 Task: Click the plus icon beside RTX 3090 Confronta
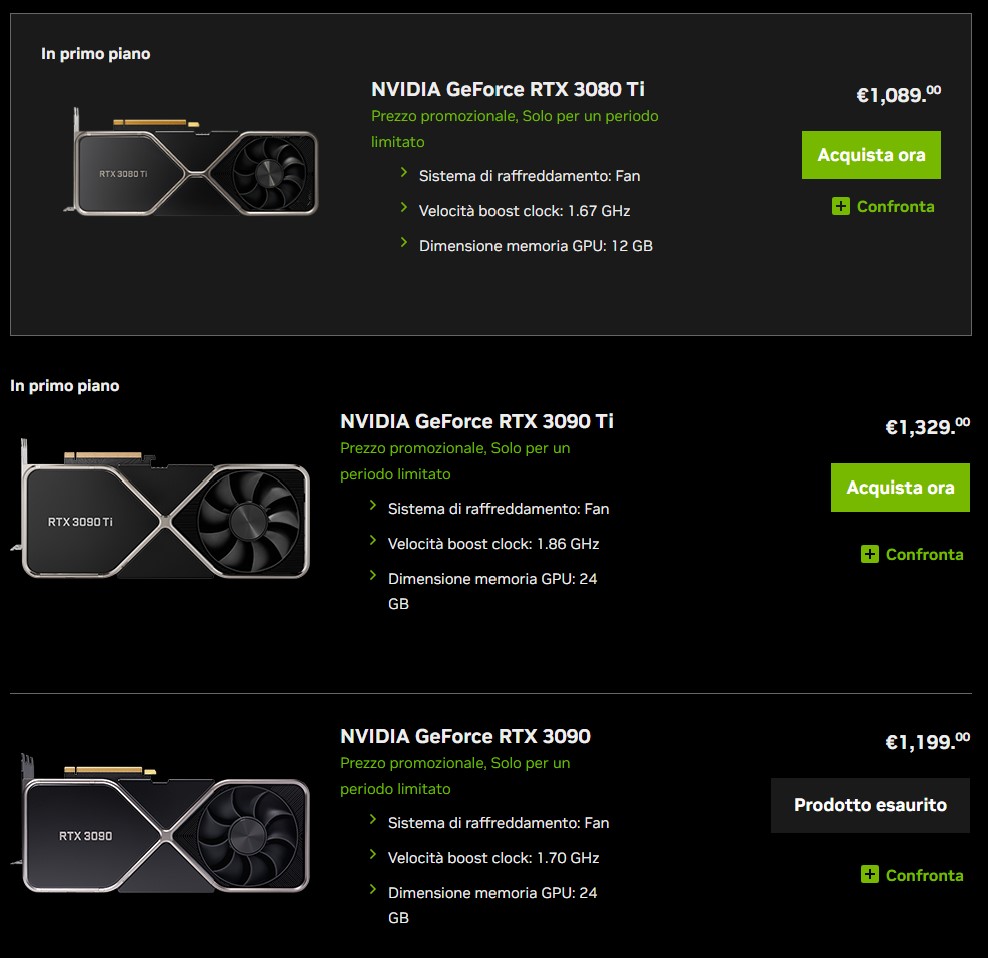[870, 875]
